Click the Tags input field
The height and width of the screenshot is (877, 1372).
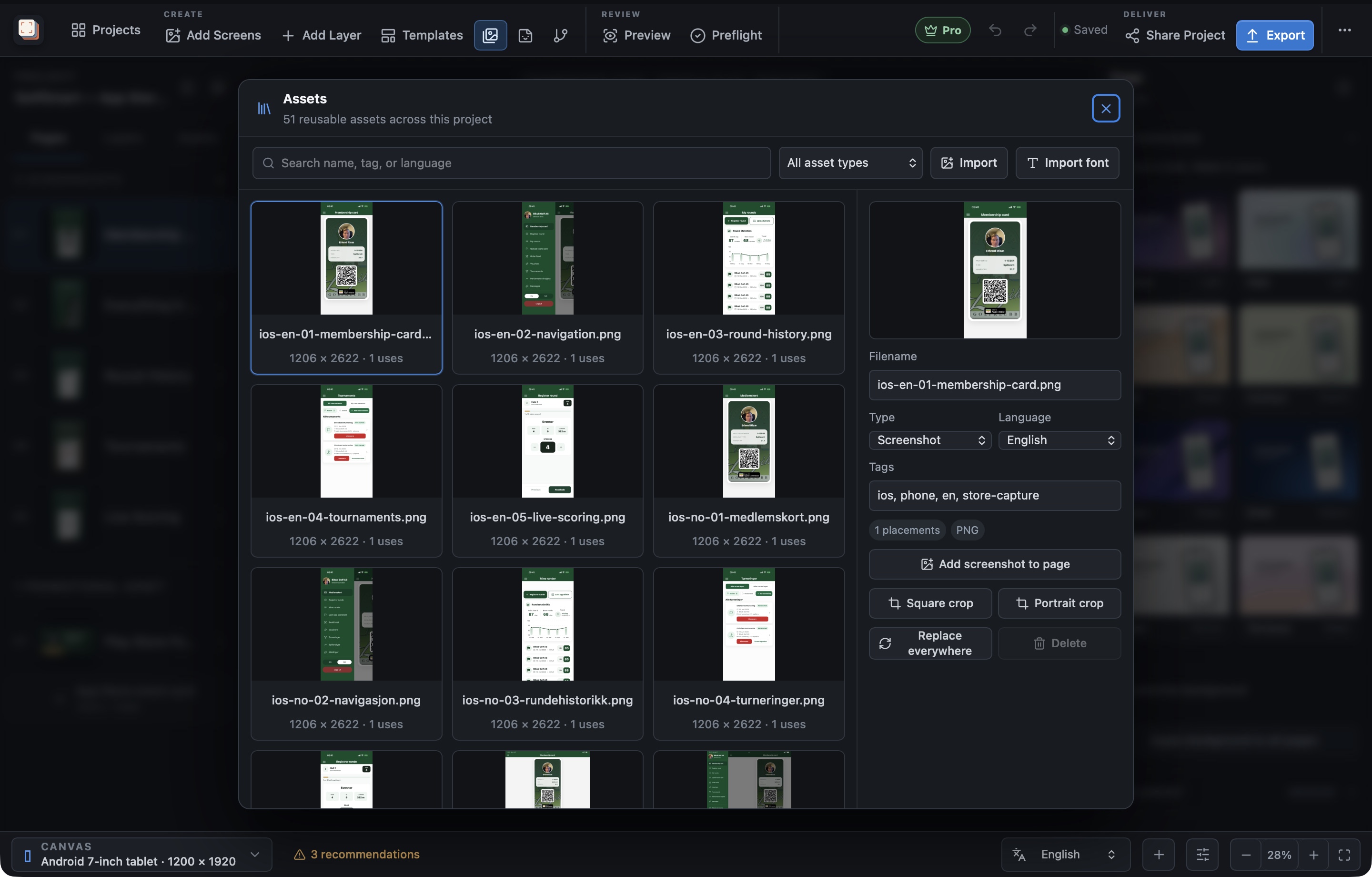(x=995, y=496)
